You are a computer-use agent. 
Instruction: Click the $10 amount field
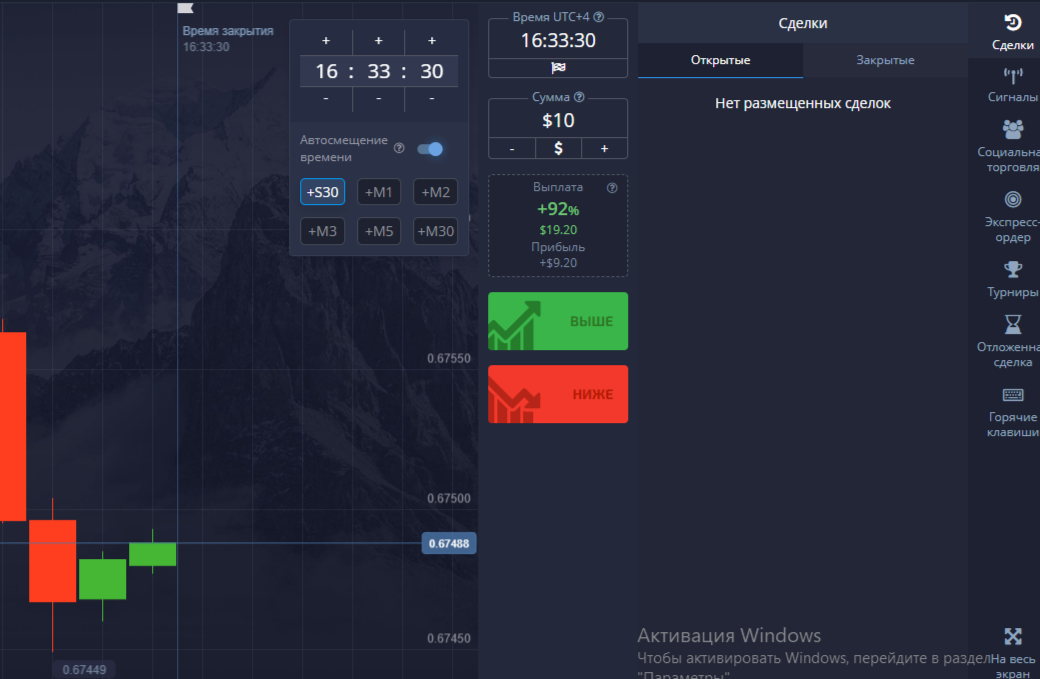click(558, 121)
